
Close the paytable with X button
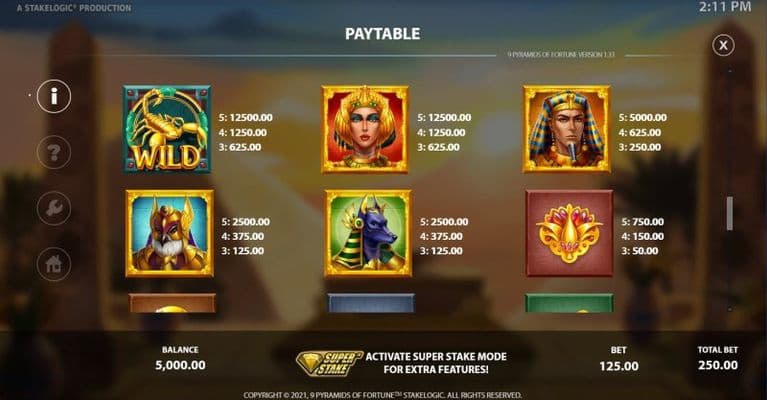tap(723, 45)
